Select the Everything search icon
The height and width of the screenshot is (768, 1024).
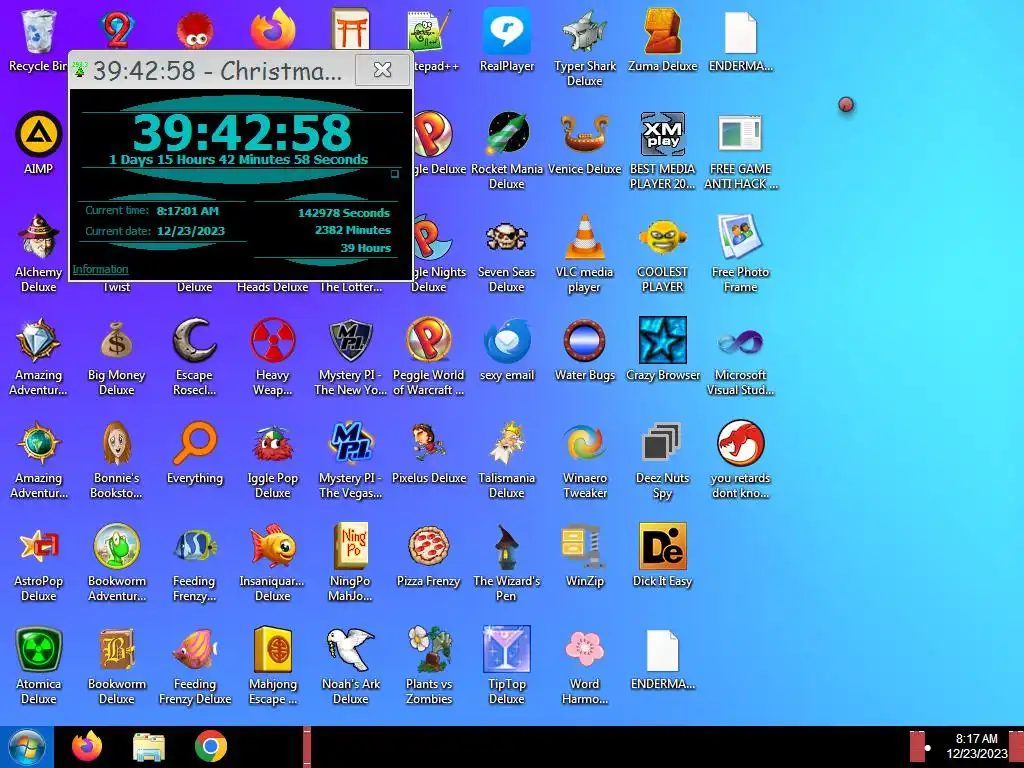click(195, 443)
